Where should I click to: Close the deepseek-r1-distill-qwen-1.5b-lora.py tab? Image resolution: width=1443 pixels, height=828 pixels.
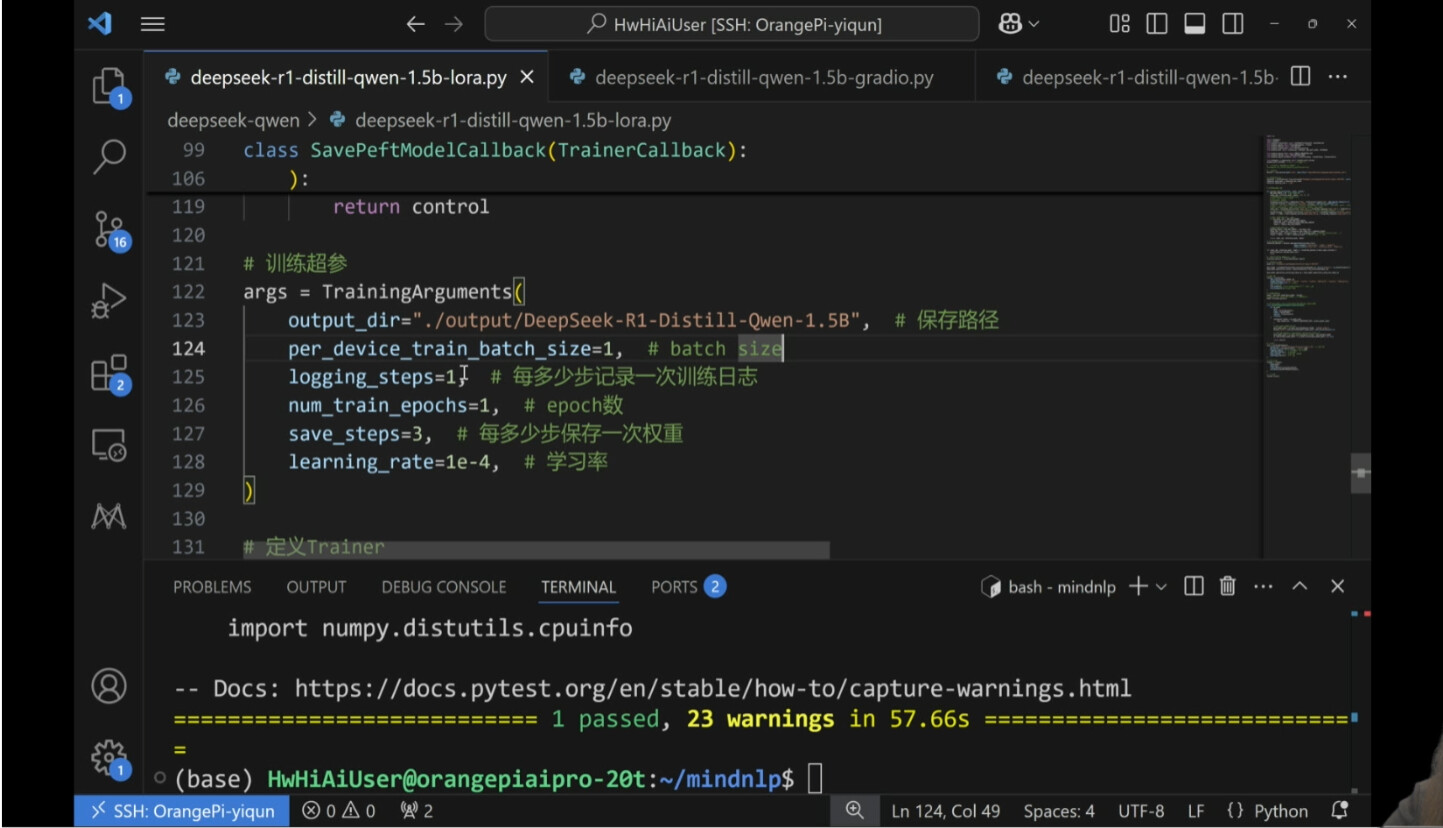tap(527, 77)
